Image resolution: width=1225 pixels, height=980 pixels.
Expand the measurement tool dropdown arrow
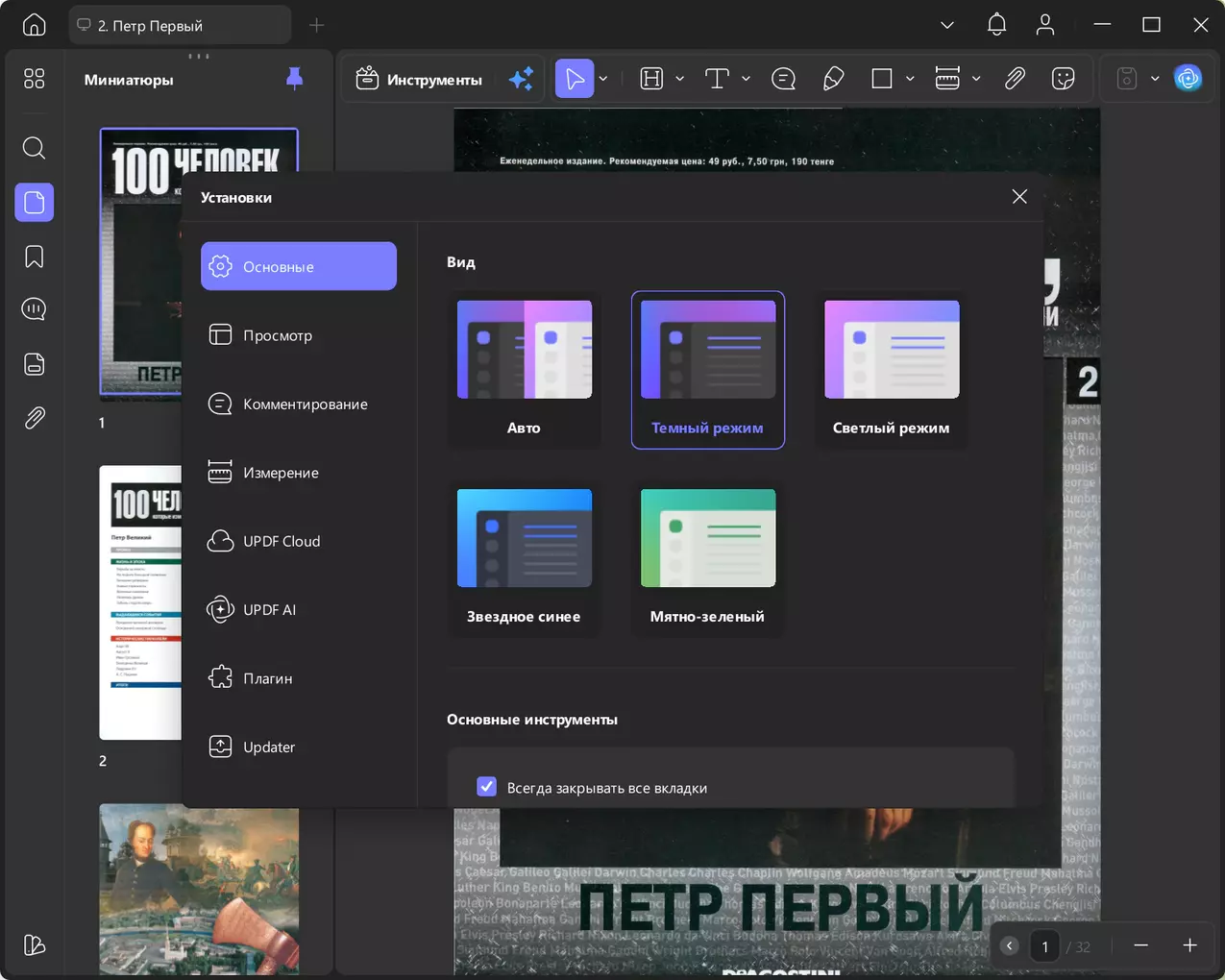pos(976,79)
